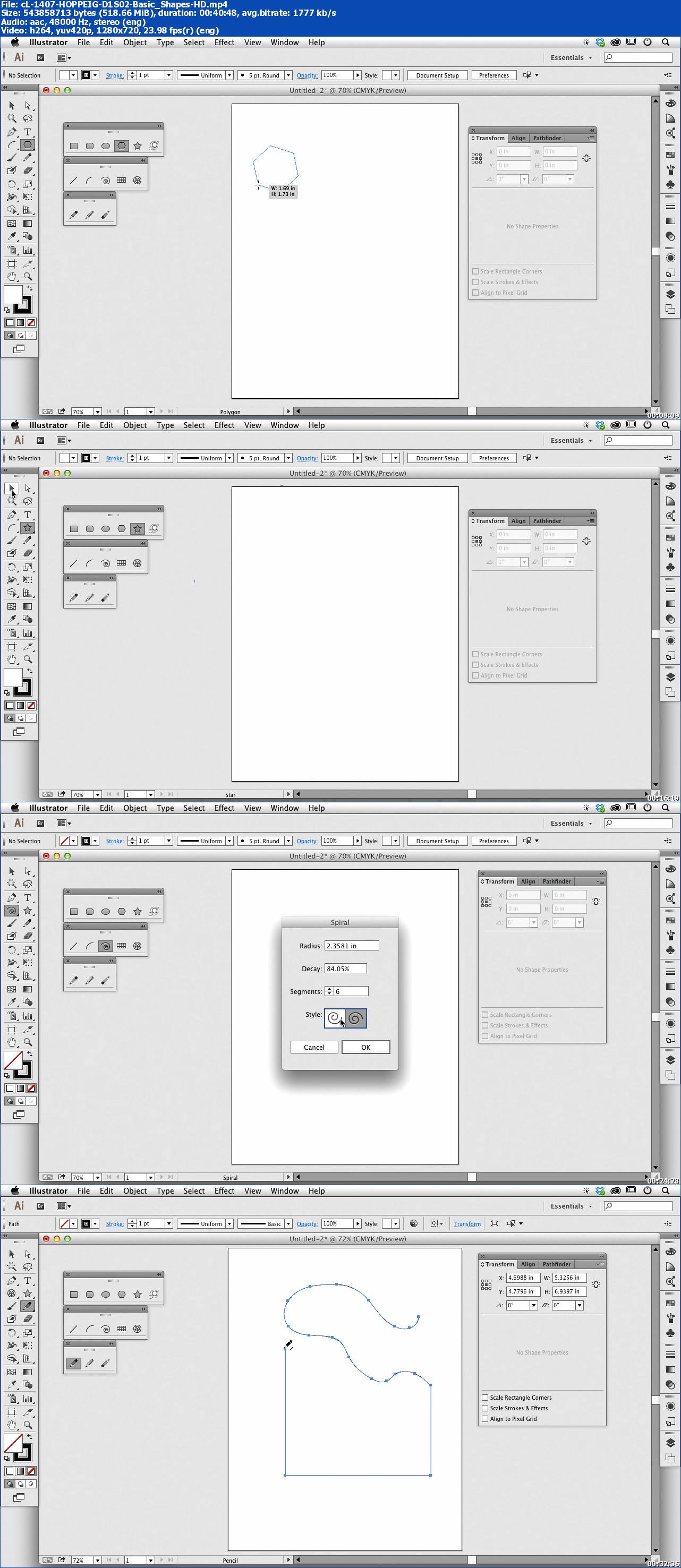Enable the active Scale Strokes & Effects checkbox
681x1568 pixels.
(485, 1408)
